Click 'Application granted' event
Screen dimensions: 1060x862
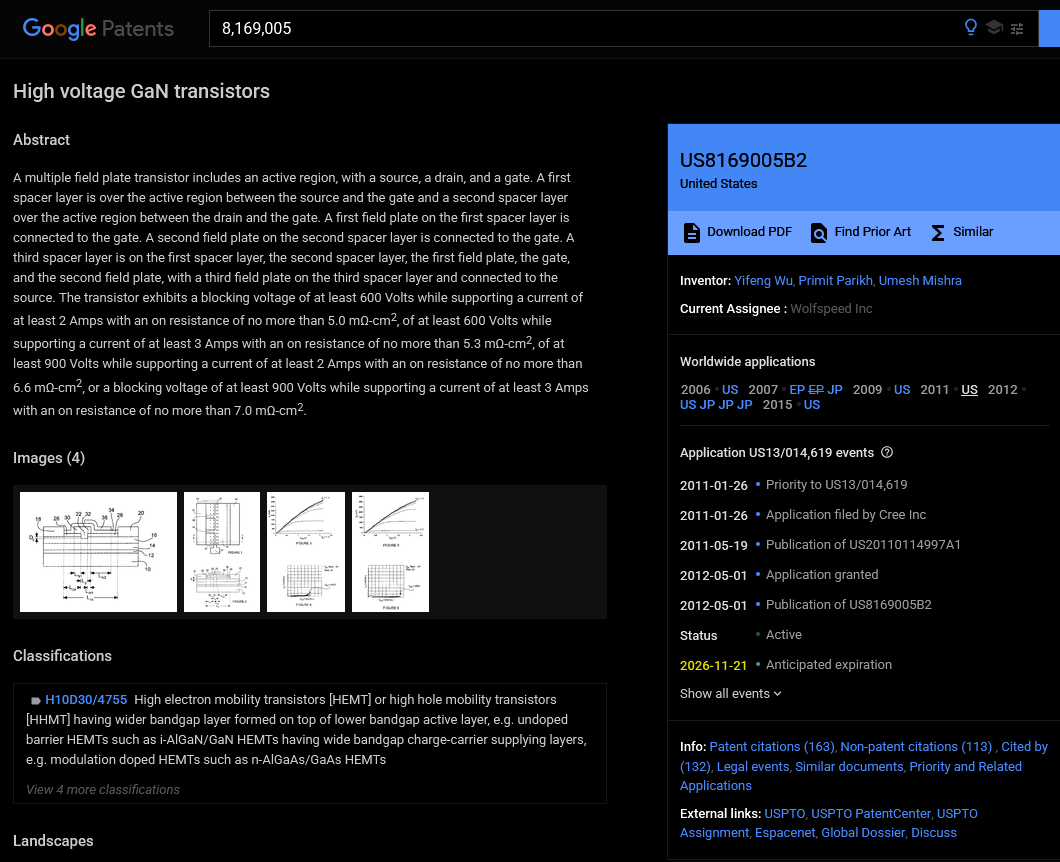[822, 575]
